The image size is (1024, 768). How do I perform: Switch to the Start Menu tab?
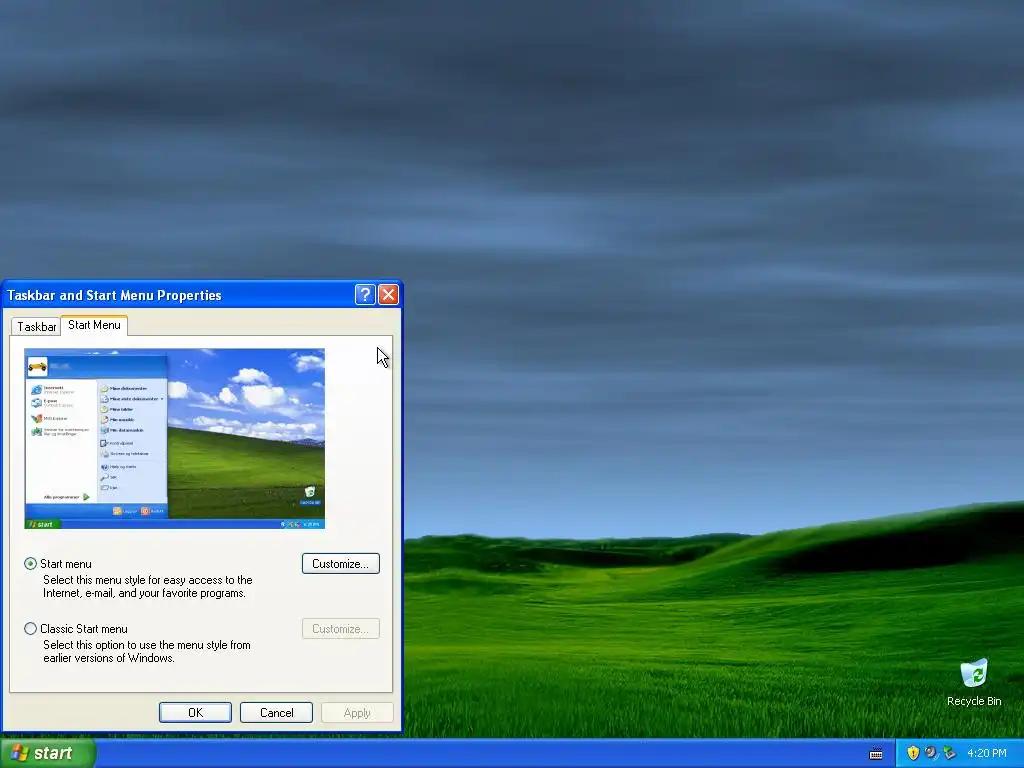(x=94, y=325)
